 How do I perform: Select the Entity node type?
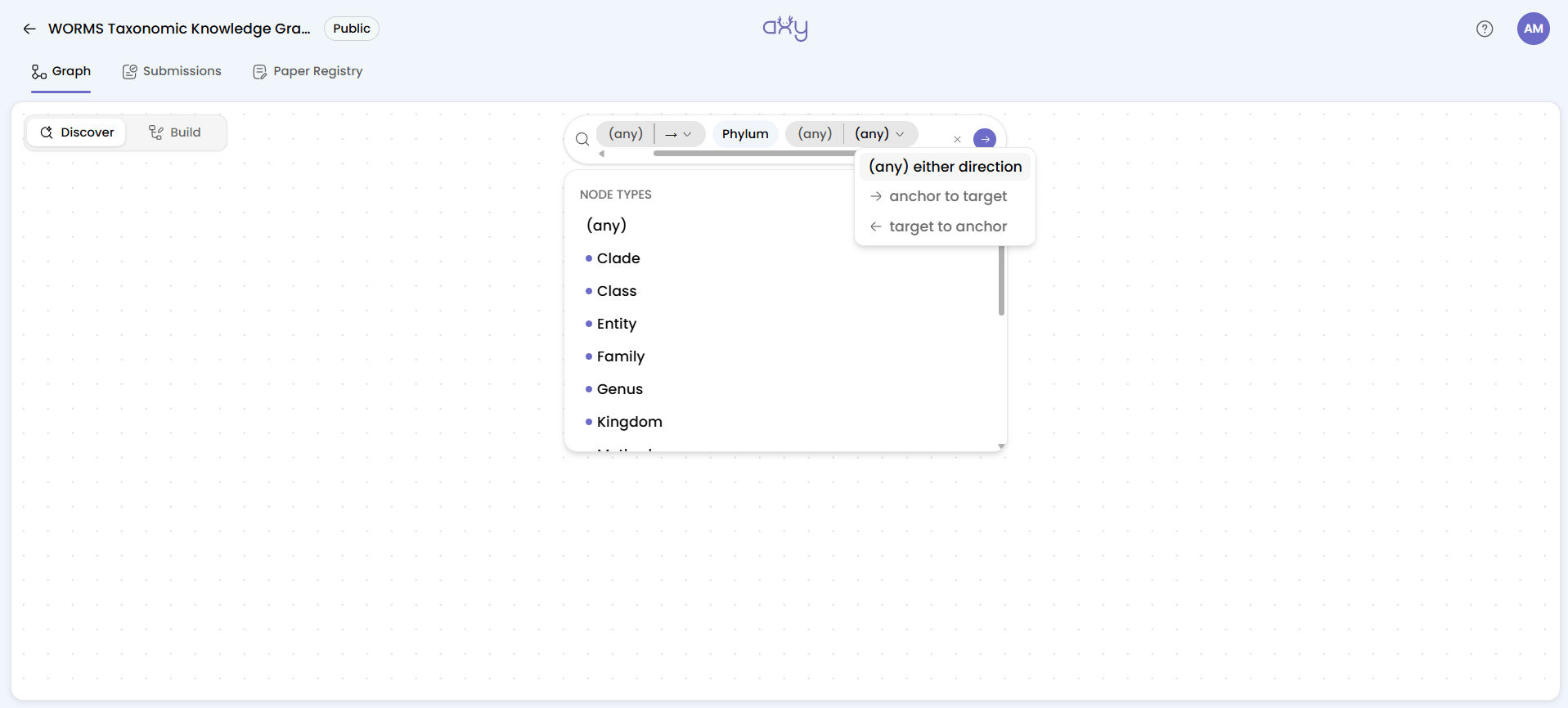(617, 324)
